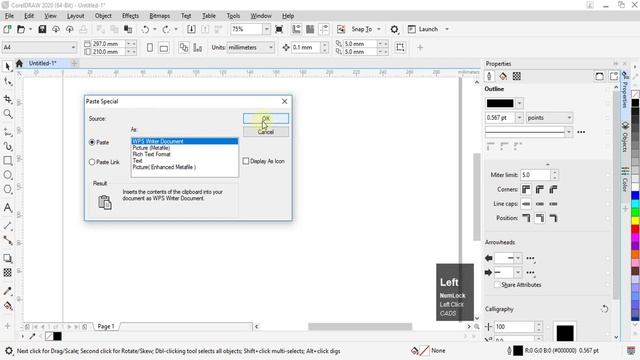Select the Connector tool
The height and width of the screenshot is (360, 640).
click(x=8, y=240)
